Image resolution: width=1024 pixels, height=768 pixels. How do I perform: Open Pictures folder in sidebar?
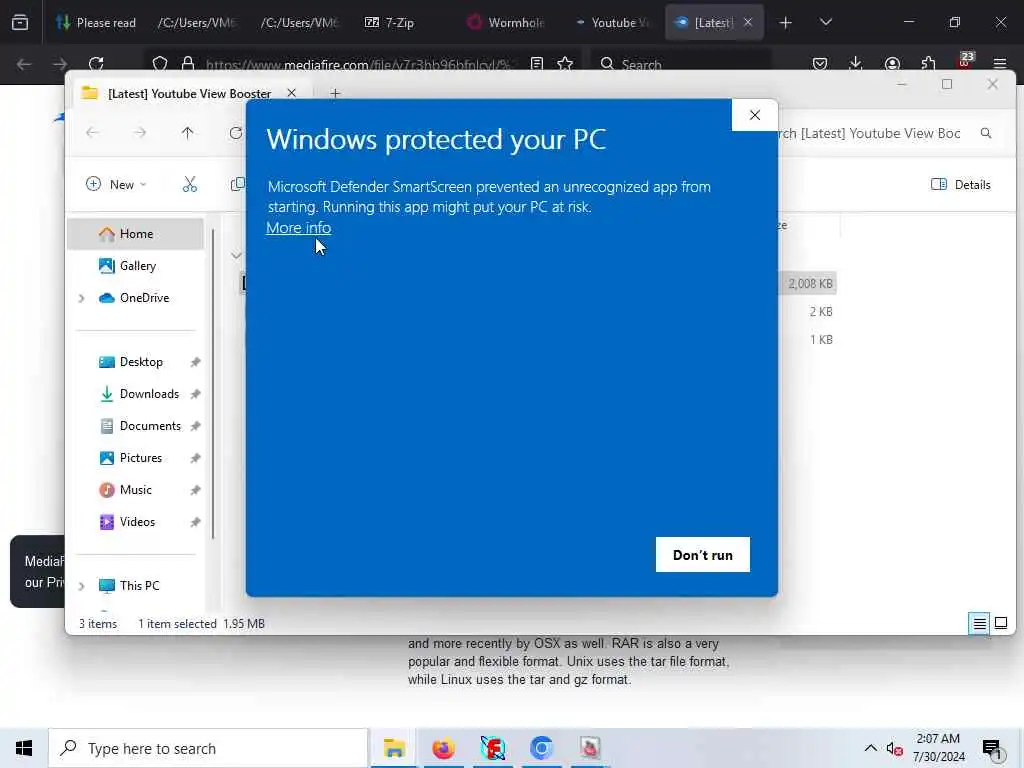pos(140,458)
